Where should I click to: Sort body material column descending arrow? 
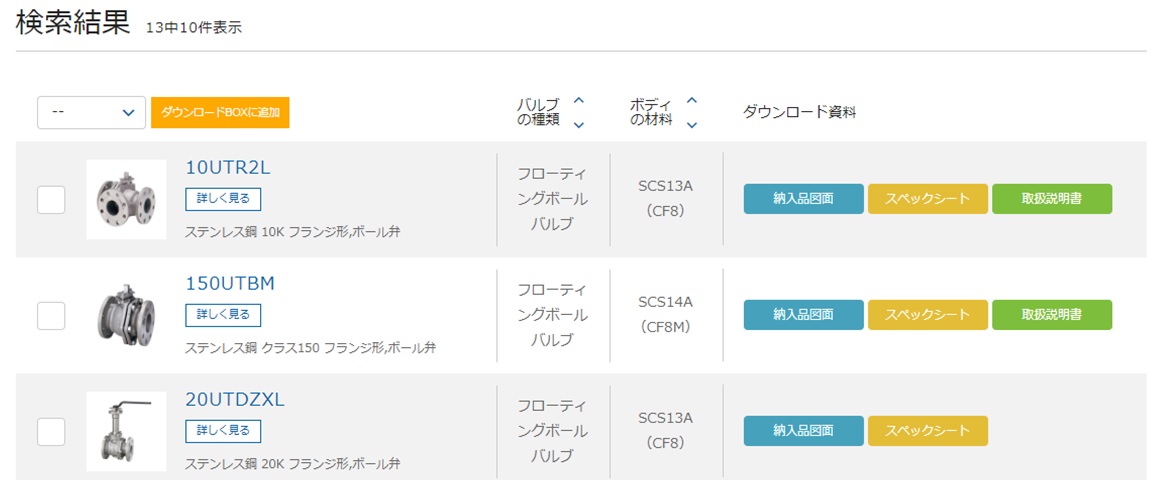click(692, 124)
